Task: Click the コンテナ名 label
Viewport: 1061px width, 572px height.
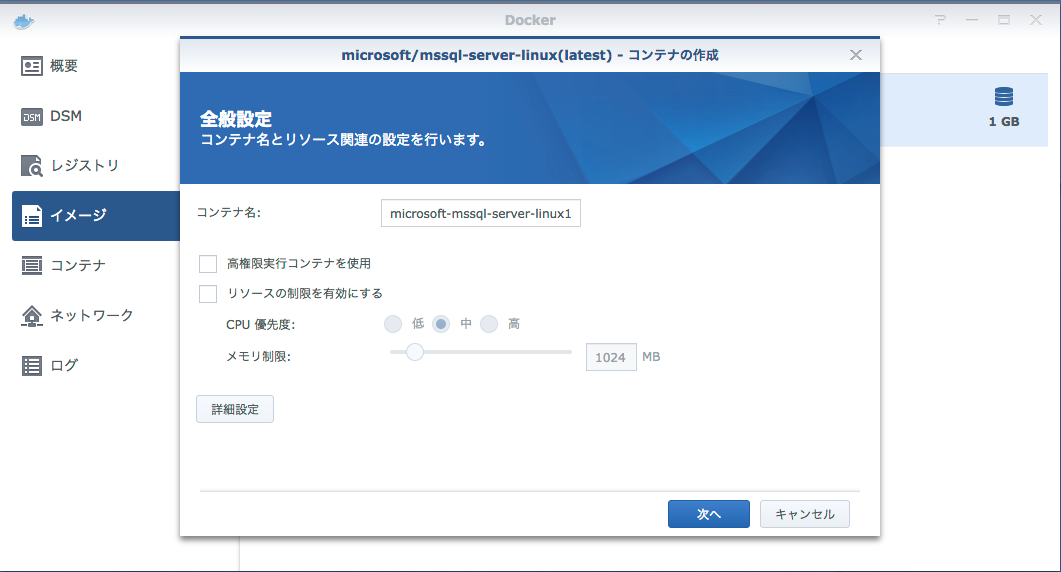Action: tap(229, 213)
